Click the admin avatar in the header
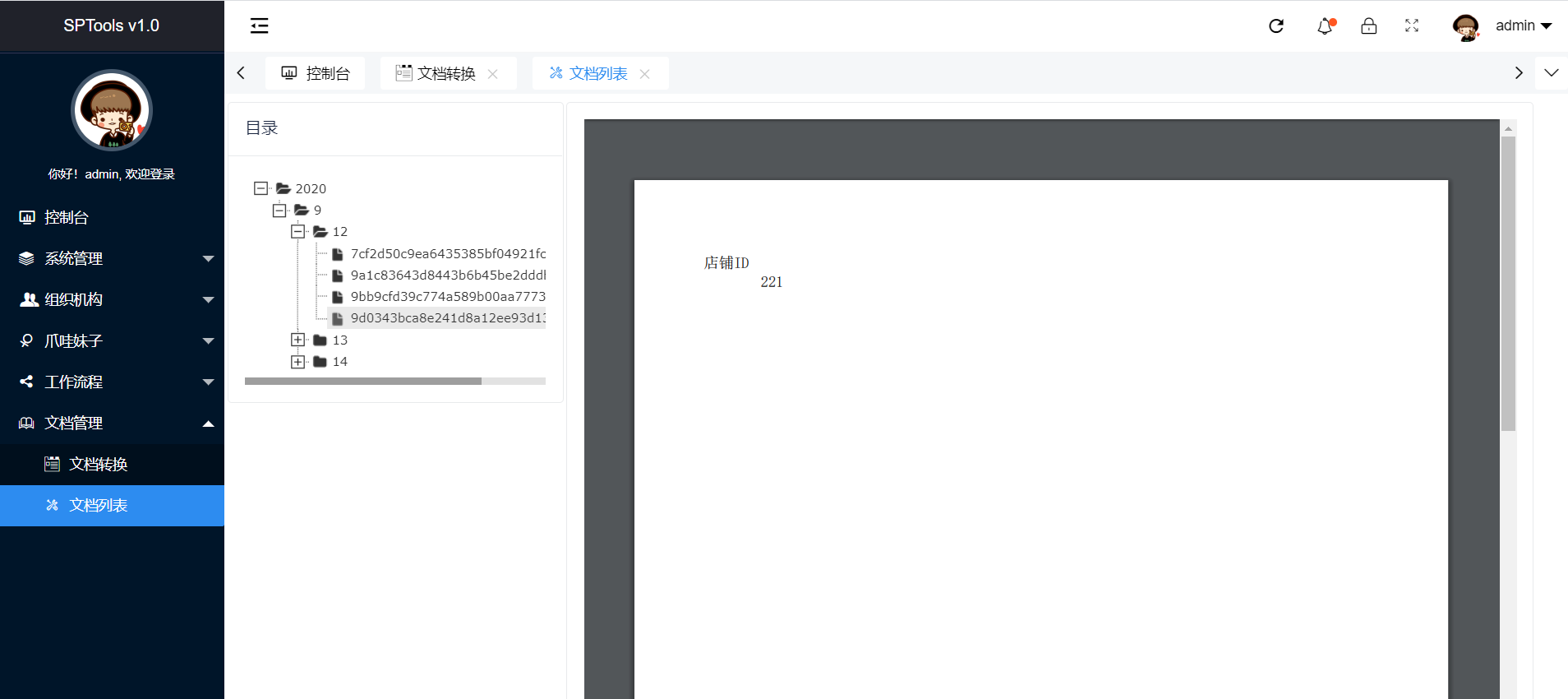 1465,27
